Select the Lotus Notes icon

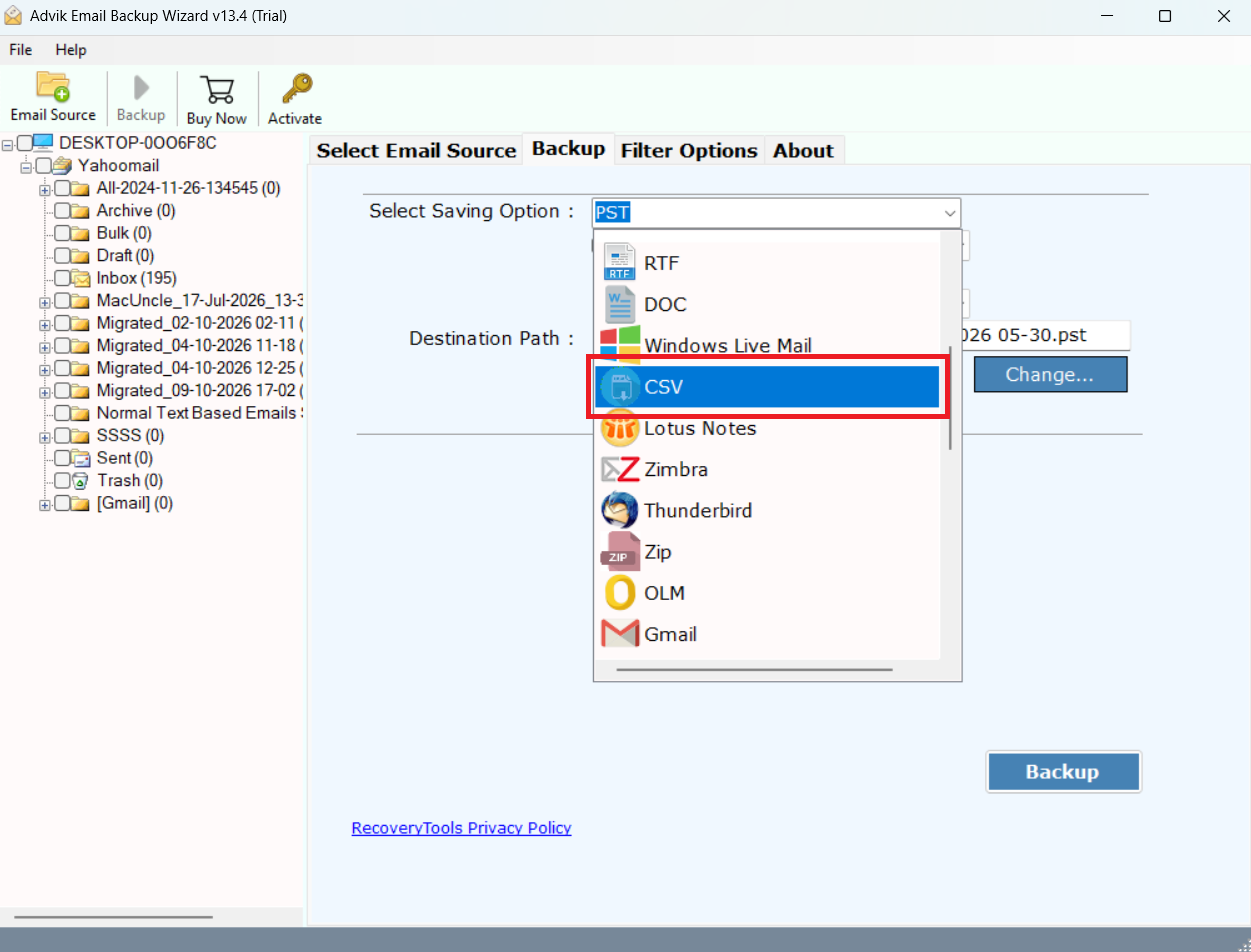point(620,428)
